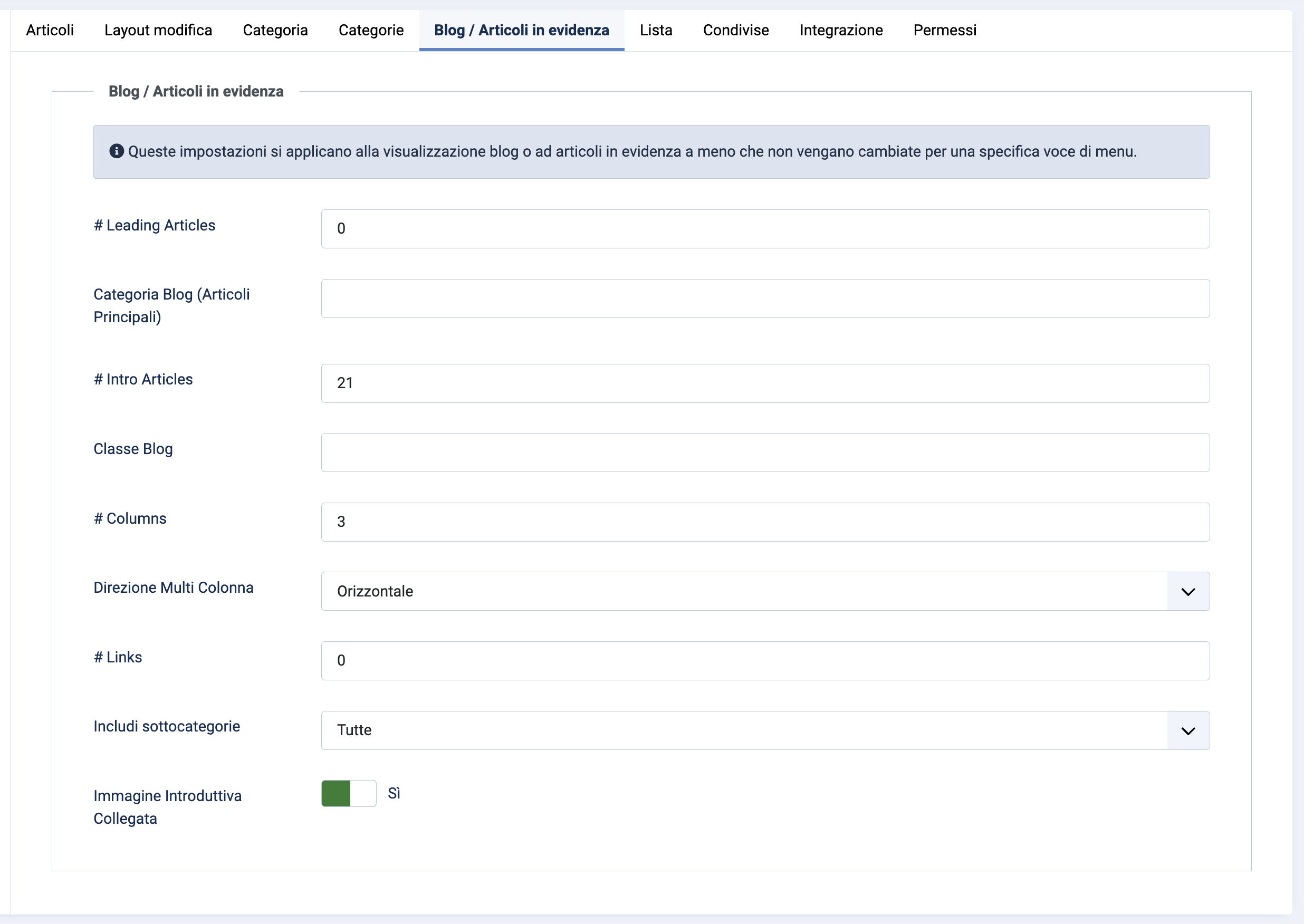This screenshot has width=1304, height=924.
Task: Go to the Integrazione tab
Action: click(841, 30)
